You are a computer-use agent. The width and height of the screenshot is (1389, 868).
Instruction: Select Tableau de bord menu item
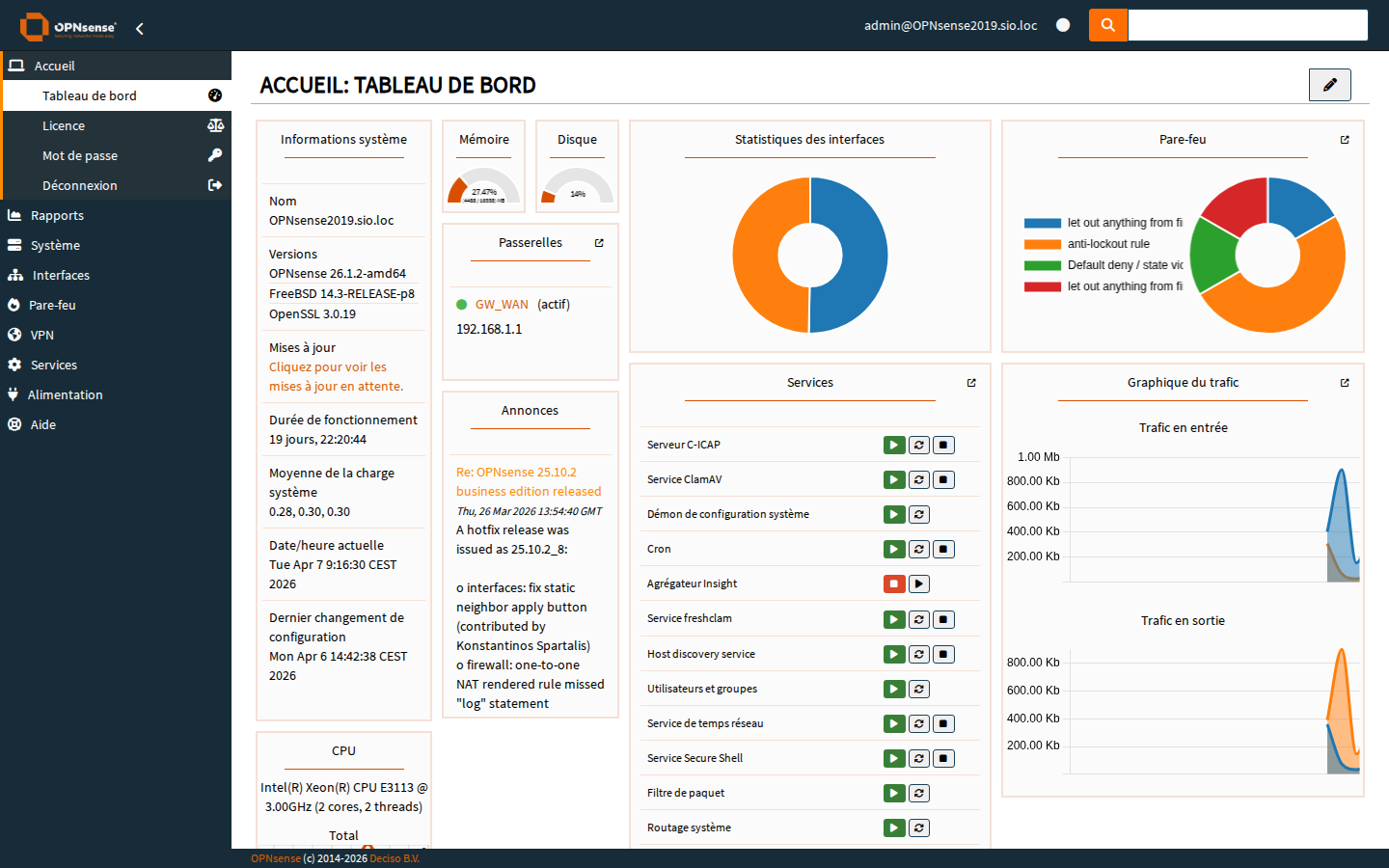[x=116, y=95]
